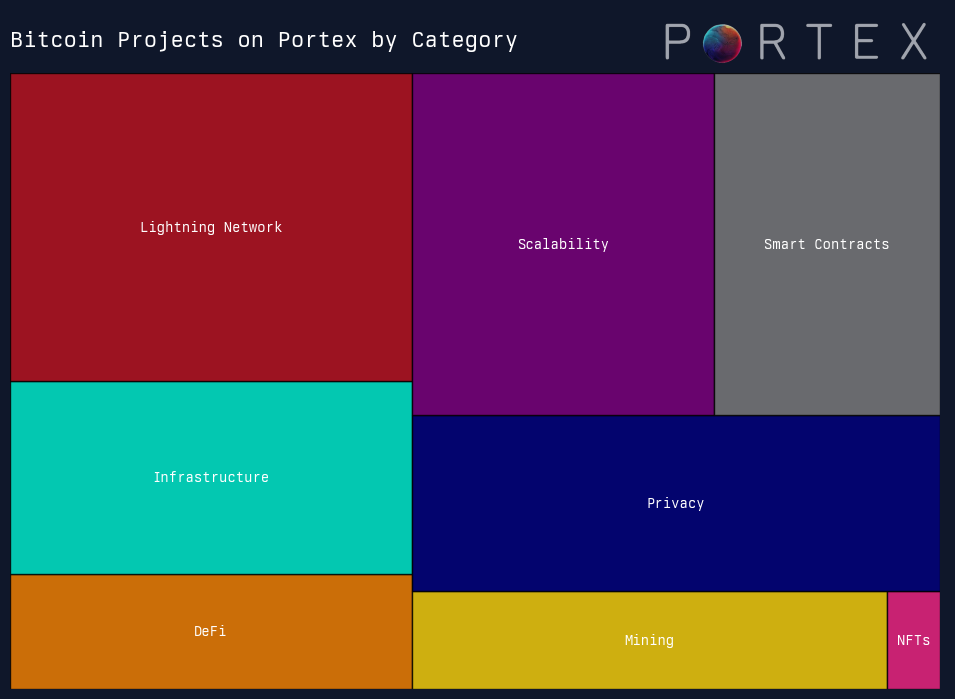Select the teal Infrastructure block
The image size is (955, 699).
[211, 478]
